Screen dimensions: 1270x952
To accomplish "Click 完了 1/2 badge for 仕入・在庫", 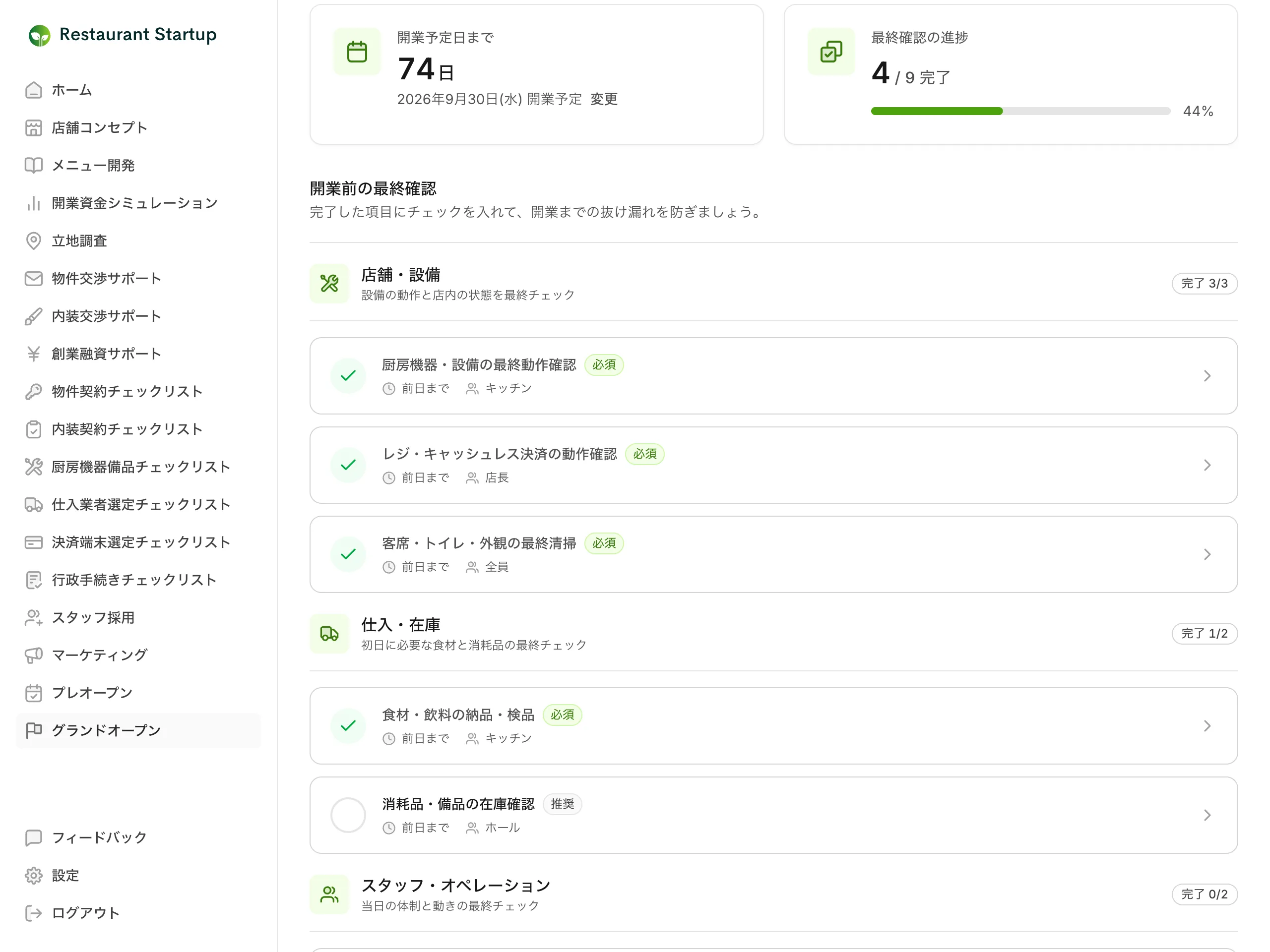I will [x=1204, y=634].
